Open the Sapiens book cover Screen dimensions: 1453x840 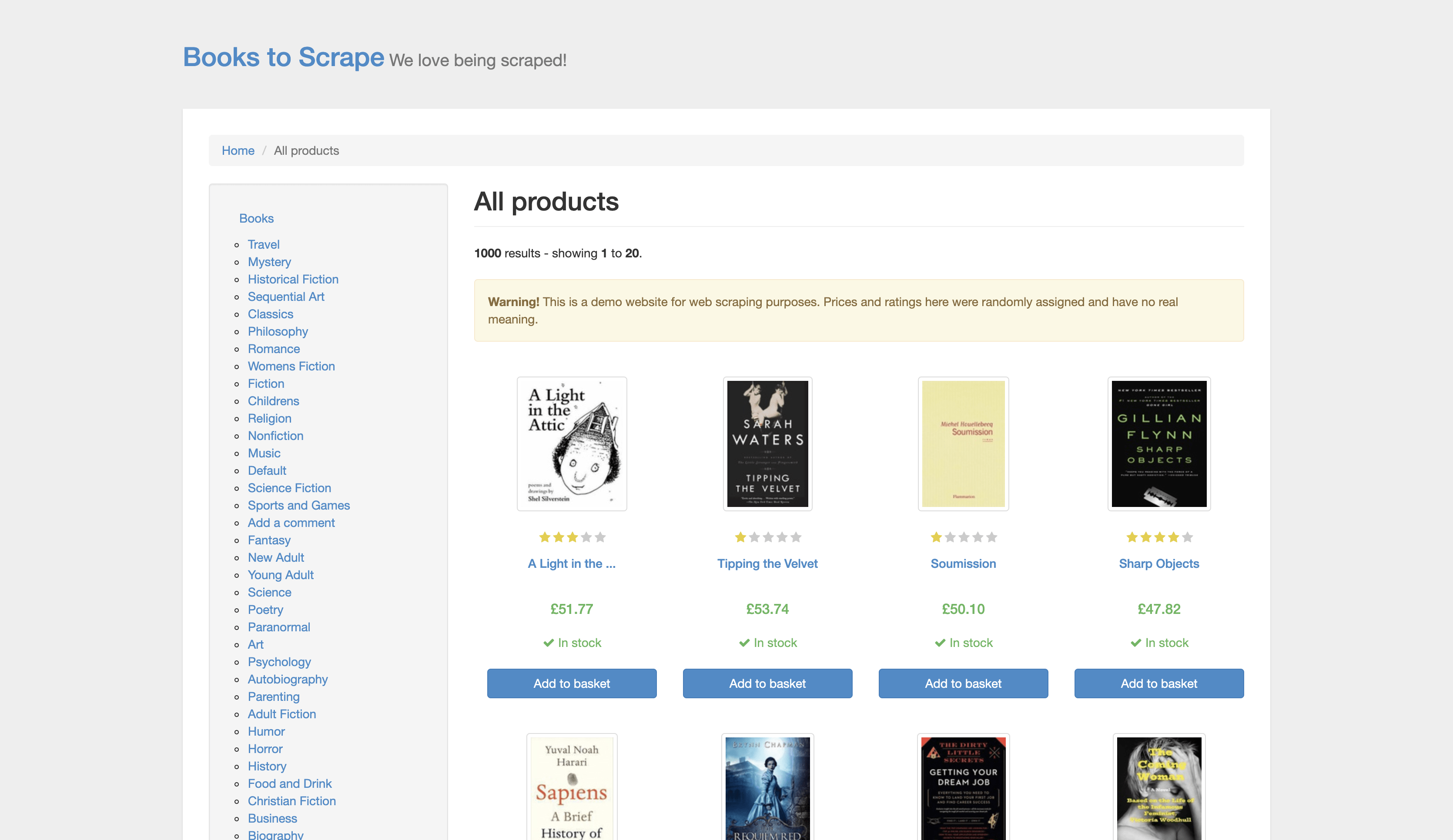point(572,787)
